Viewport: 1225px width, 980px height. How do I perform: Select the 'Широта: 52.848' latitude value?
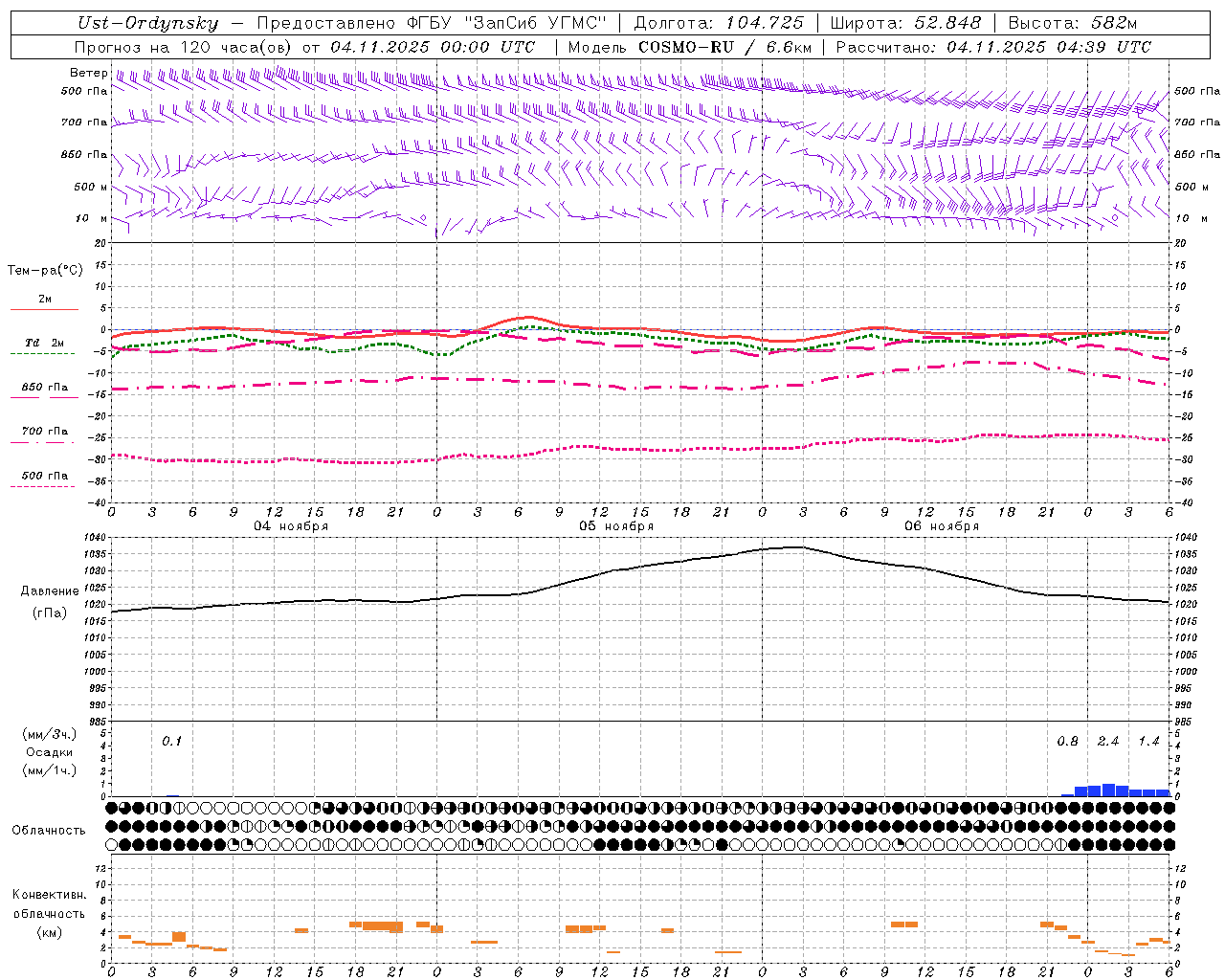905,23
